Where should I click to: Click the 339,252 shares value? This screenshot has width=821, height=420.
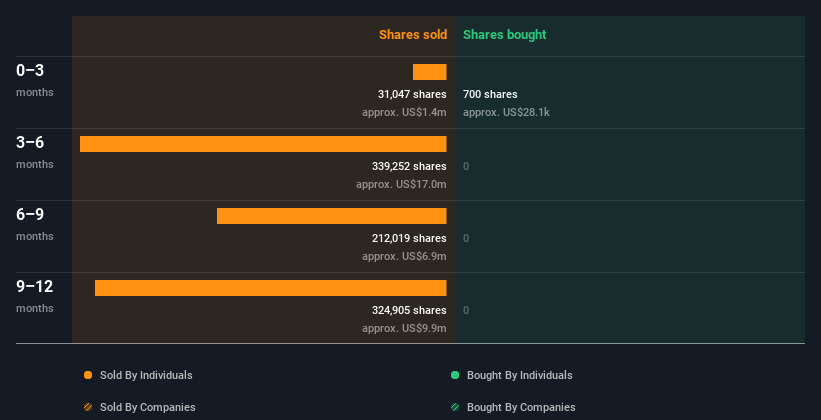click(x=409, y=166)
